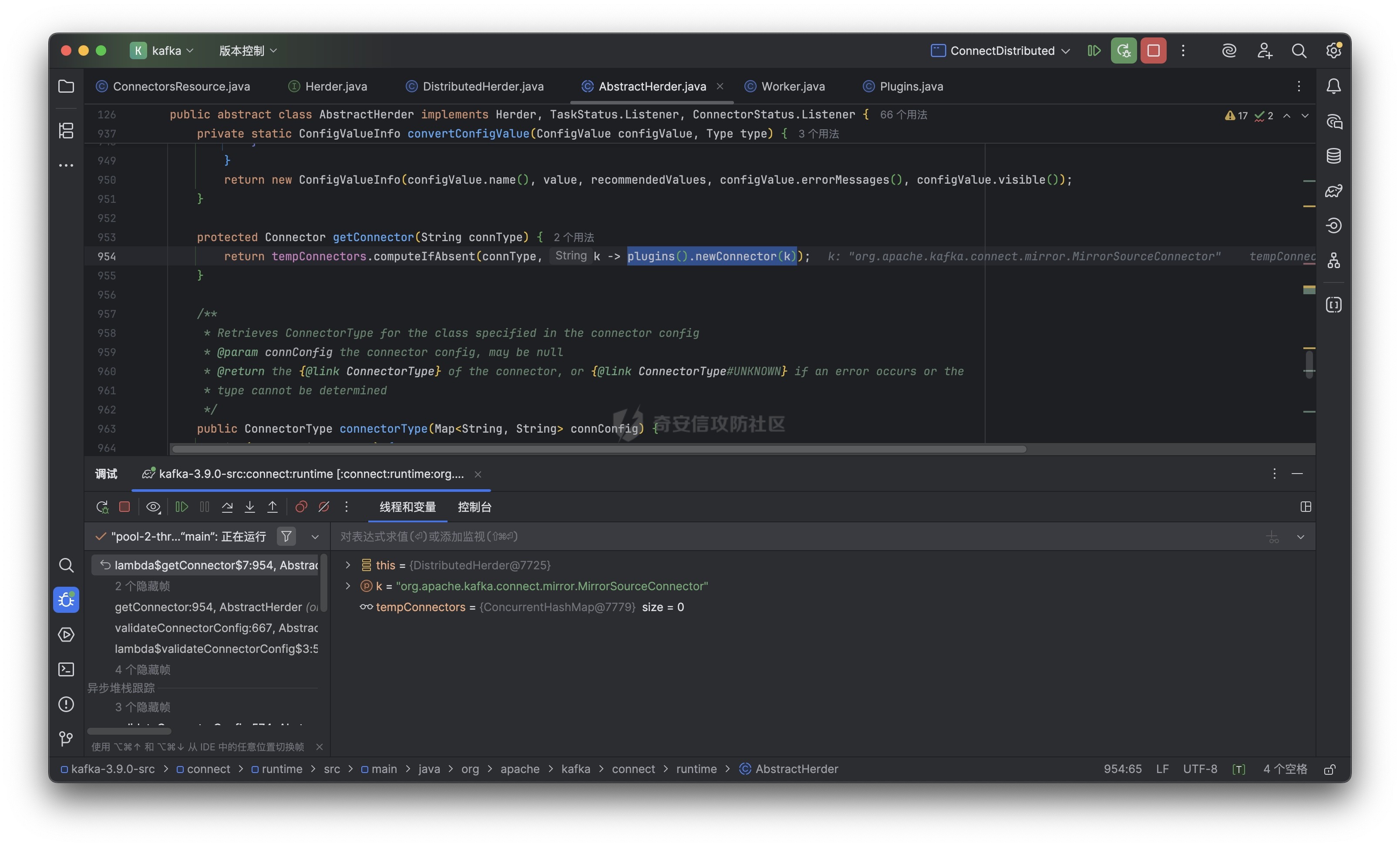
Task: Resume program in the debug toolbar
Action: coord(182,507)
